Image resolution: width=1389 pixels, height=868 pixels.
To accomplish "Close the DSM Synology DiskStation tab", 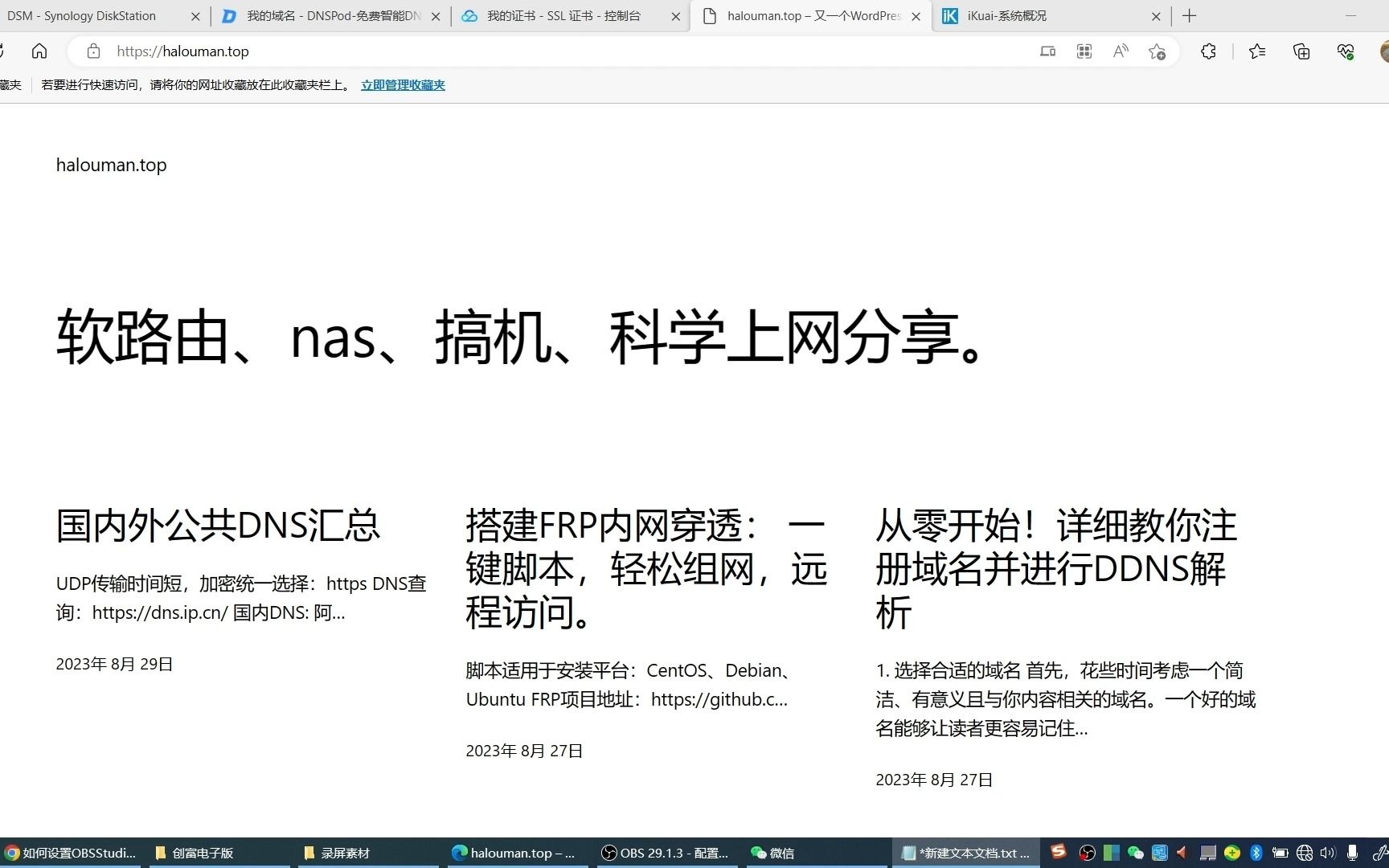I will pyautogui.click(x=195, y=16).
